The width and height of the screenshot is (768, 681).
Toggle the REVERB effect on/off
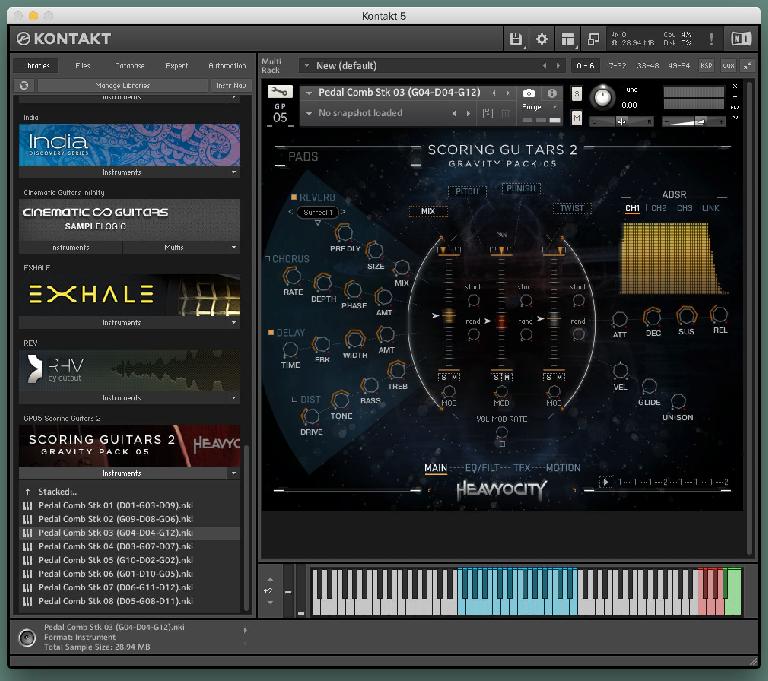tap(294, 197)
